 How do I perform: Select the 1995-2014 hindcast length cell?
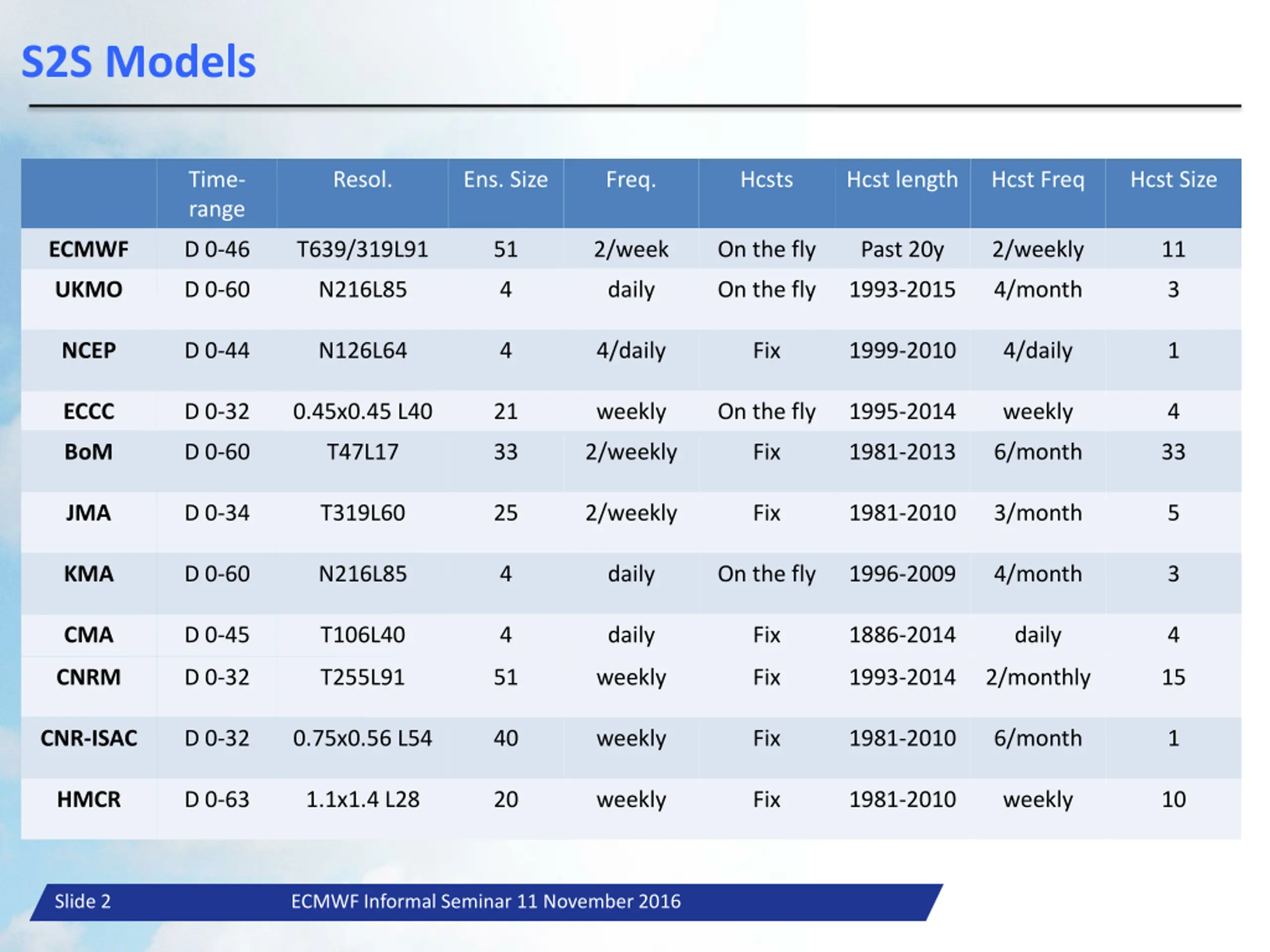tap(902, 412)
